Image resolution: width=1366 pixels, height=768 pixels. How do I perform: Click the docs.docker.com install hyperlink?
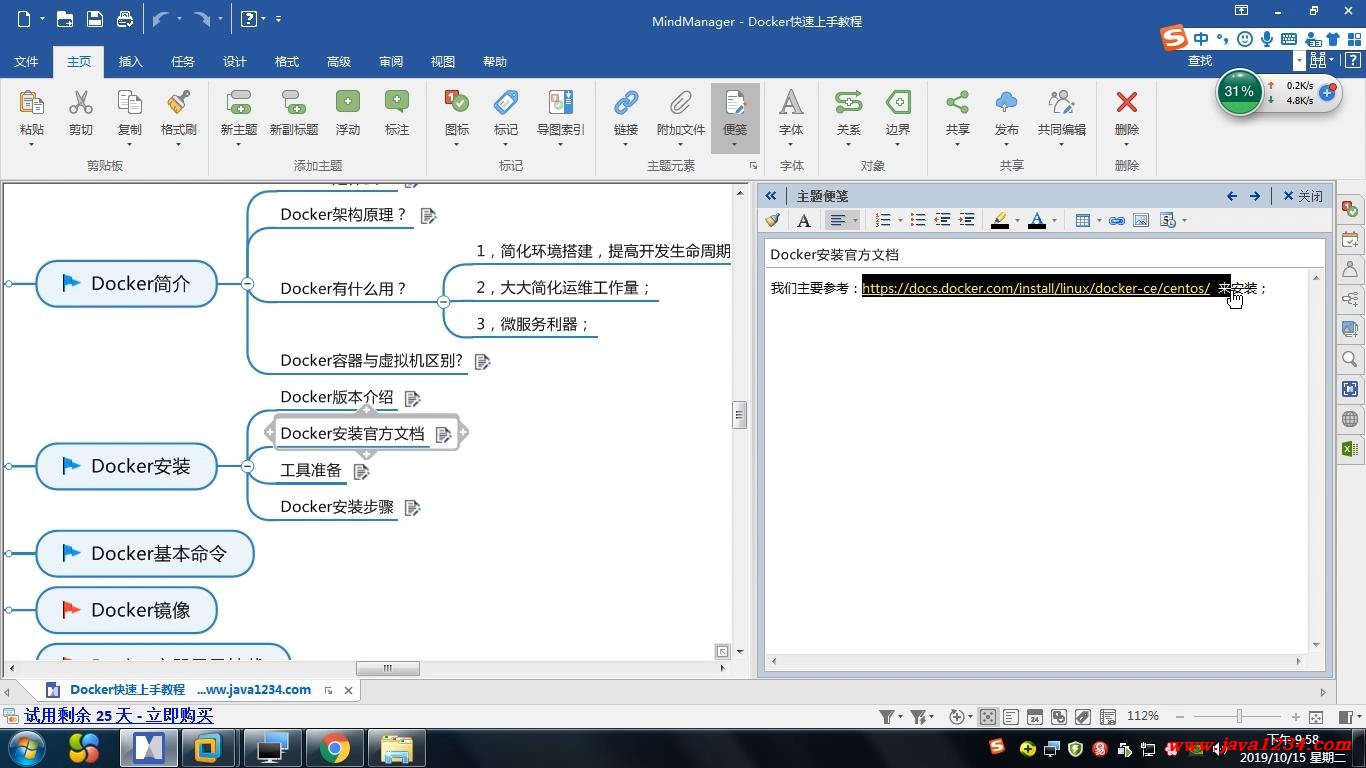click(1035, 289)
